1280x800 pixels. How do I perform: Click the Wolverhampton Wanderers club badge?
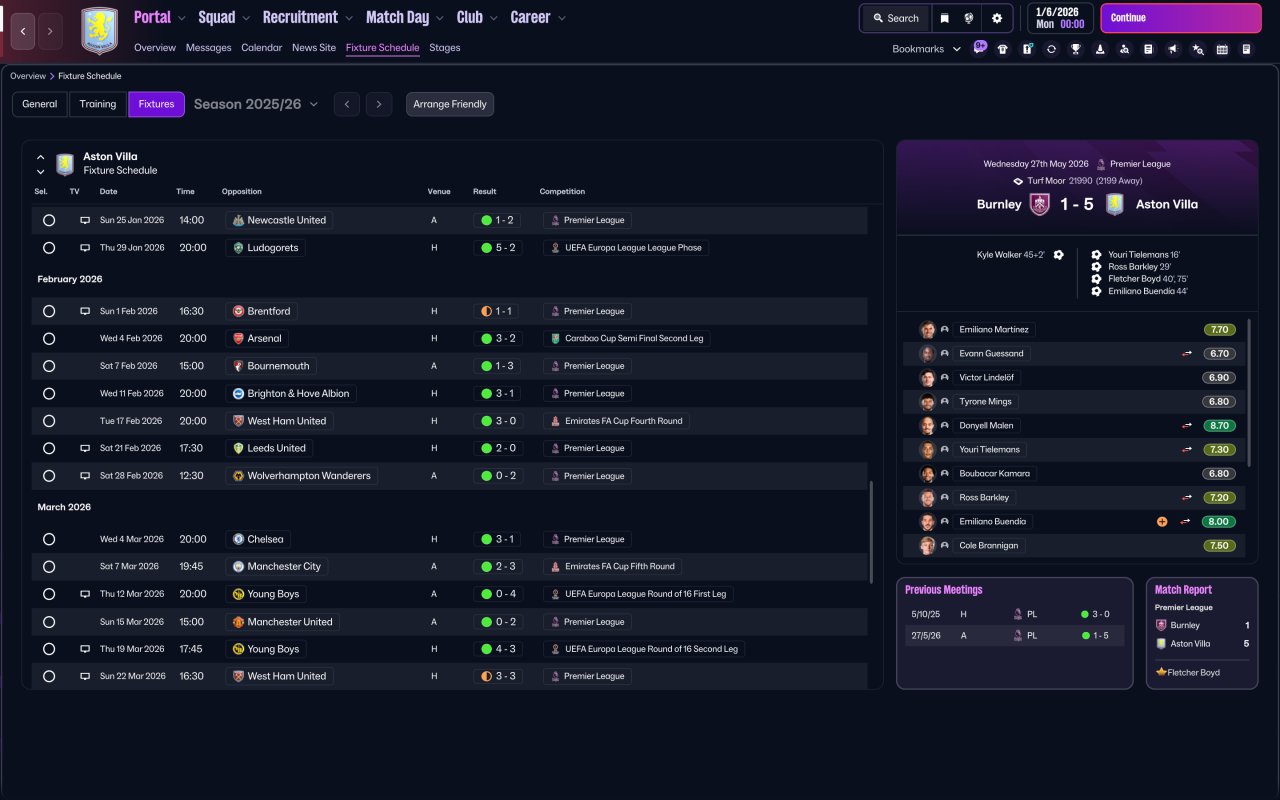coord(238,476)
